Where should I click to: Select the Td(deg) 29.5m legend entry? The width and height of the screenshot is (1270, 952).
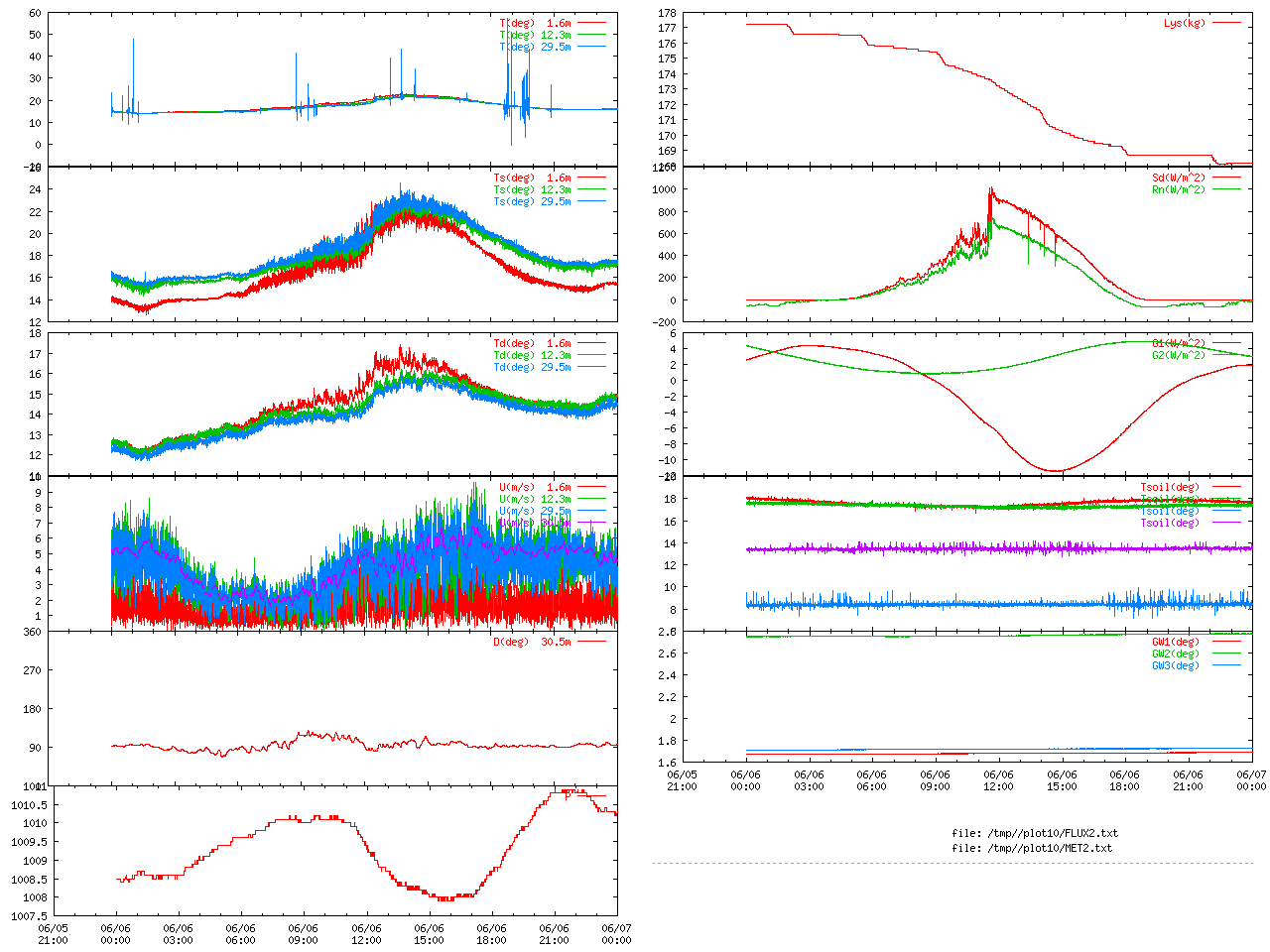(533, 367)
